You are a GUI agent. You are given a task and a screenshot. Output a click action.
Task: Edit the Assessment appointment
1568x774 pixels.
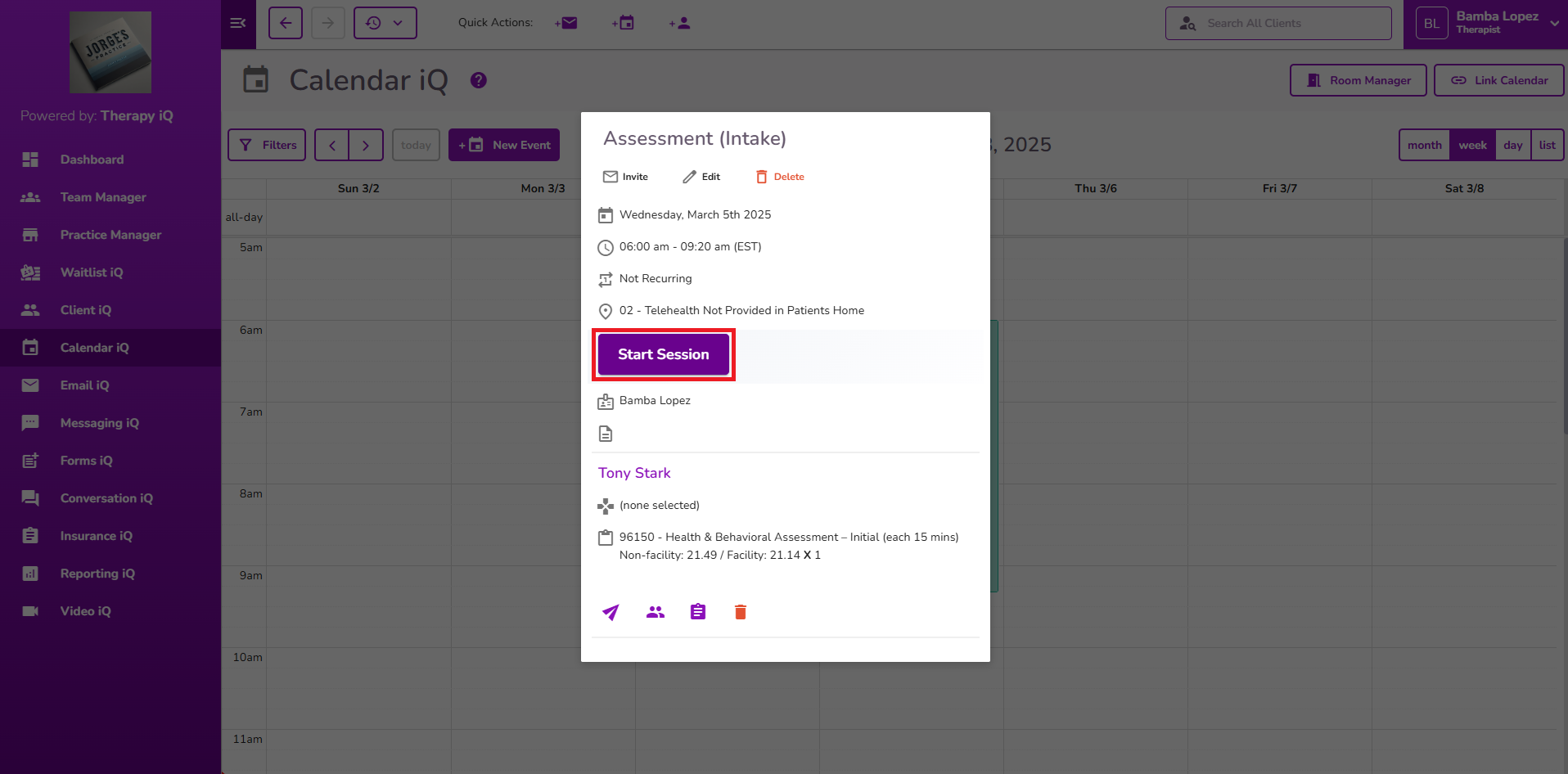tap(701, 177)
